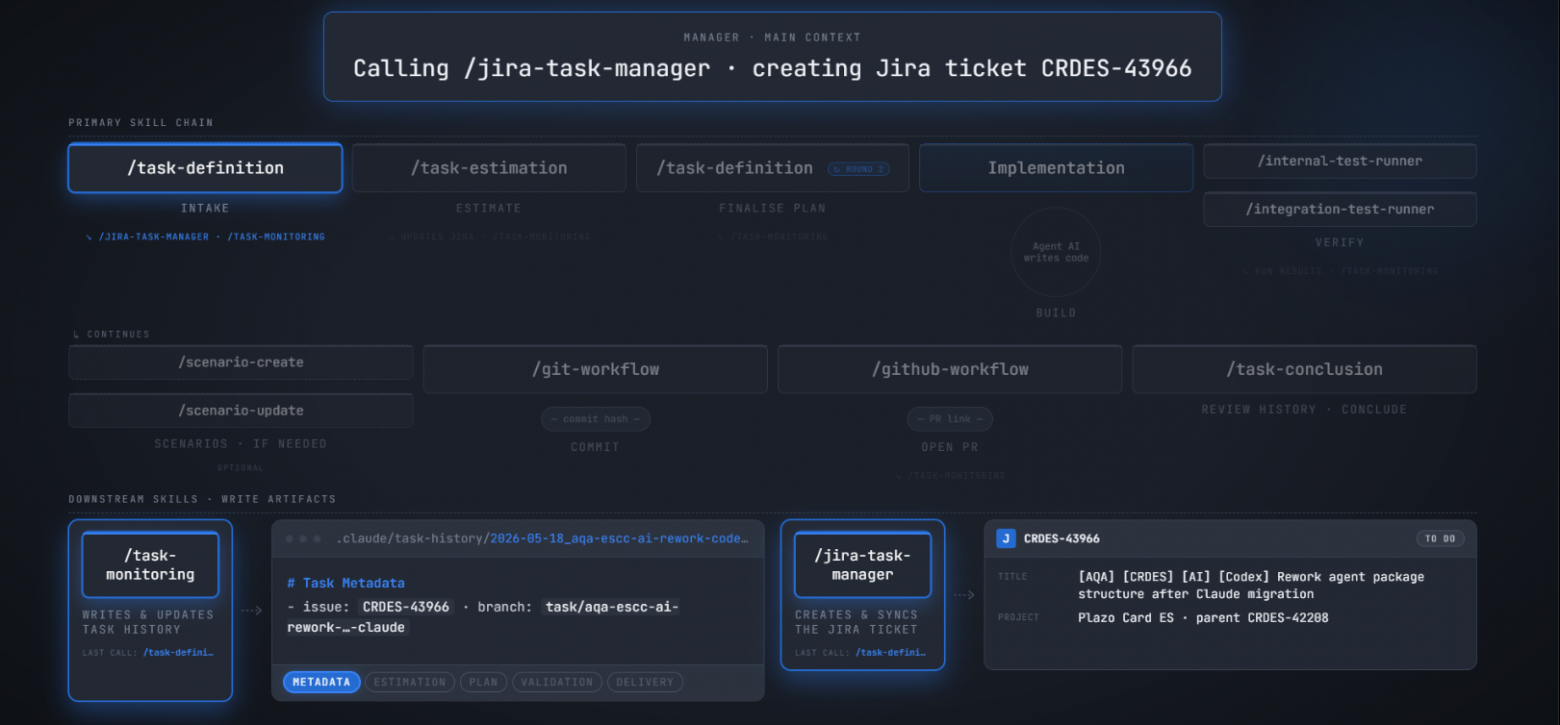This screenshot has height=725, width=1560.
Task: Click the commit hash pill
Action: tap(595, 419)
